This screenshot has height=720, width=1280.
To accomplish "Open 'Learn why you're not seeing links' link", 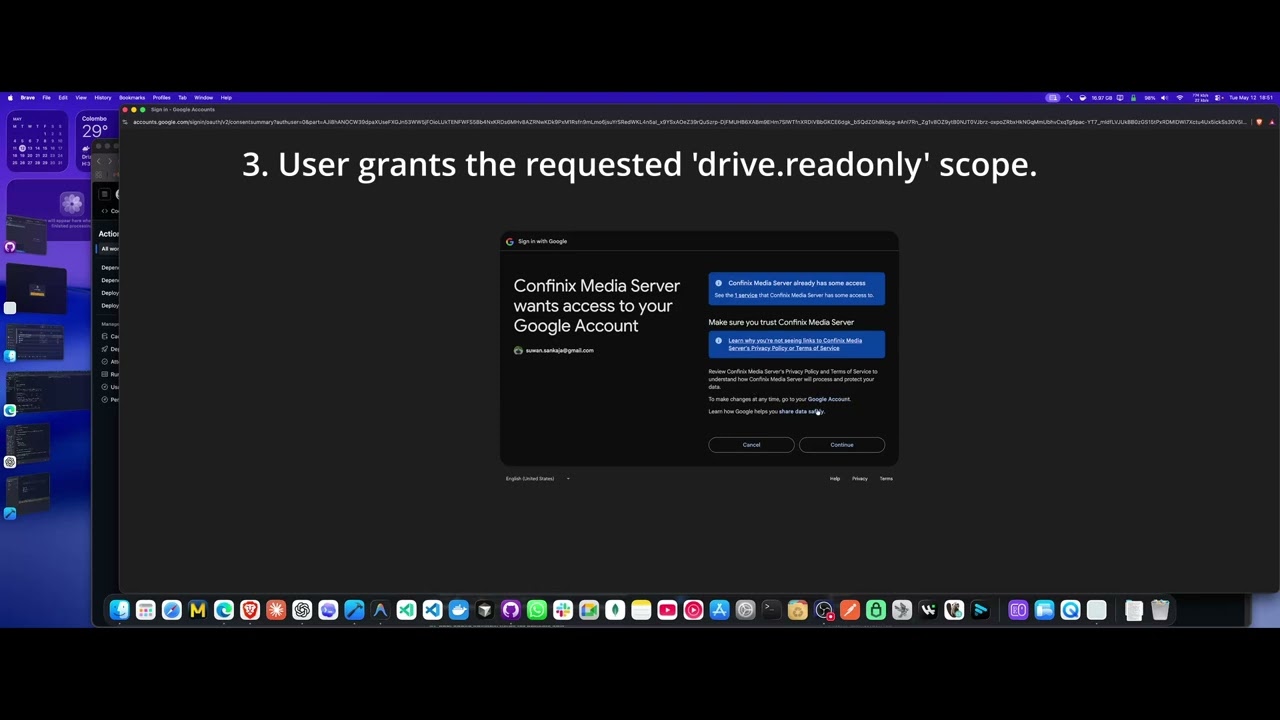I will tap(795, 344).
